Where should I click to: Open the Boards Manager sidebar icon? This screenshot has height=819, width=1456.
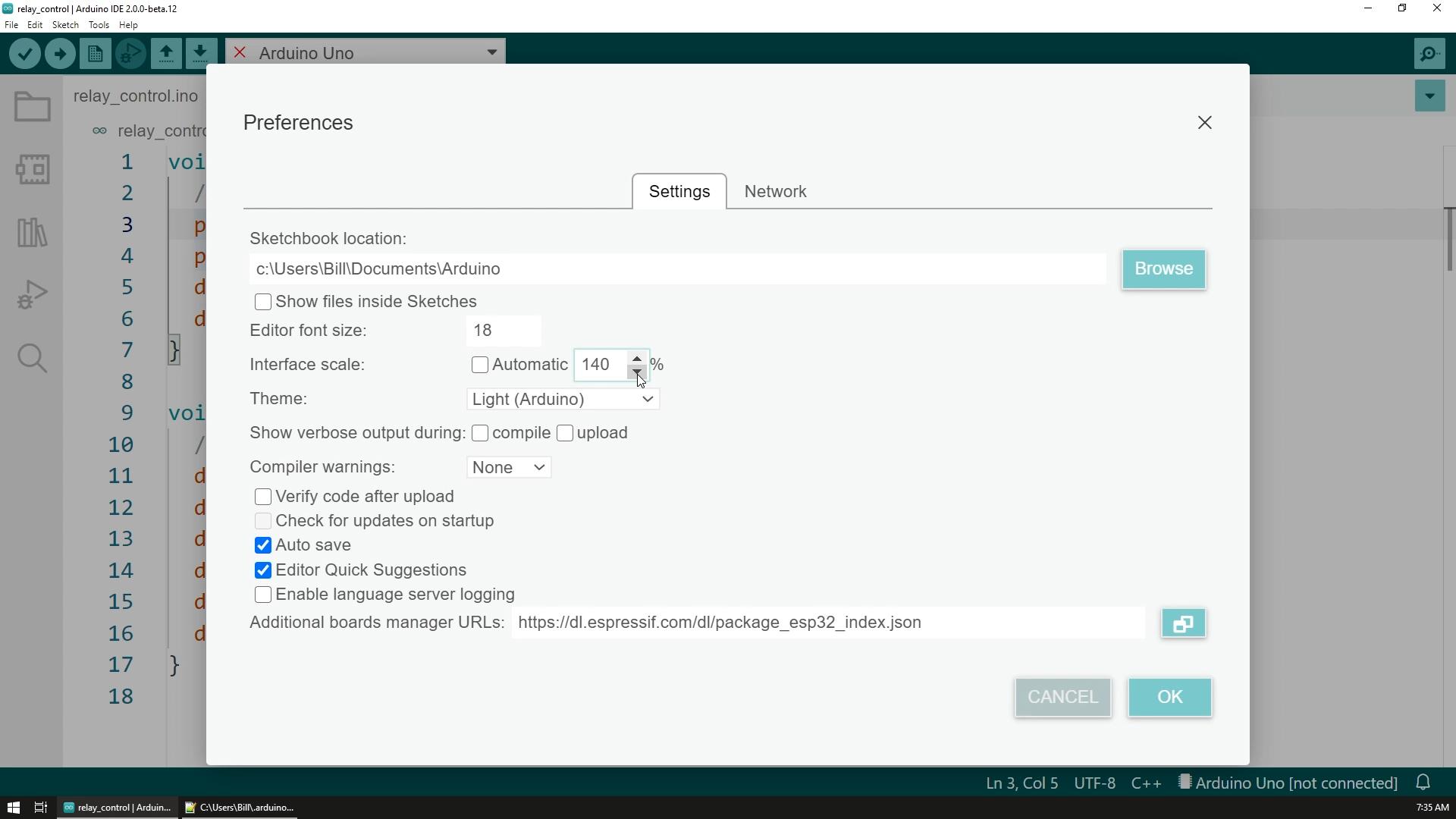tap(32, 169)
